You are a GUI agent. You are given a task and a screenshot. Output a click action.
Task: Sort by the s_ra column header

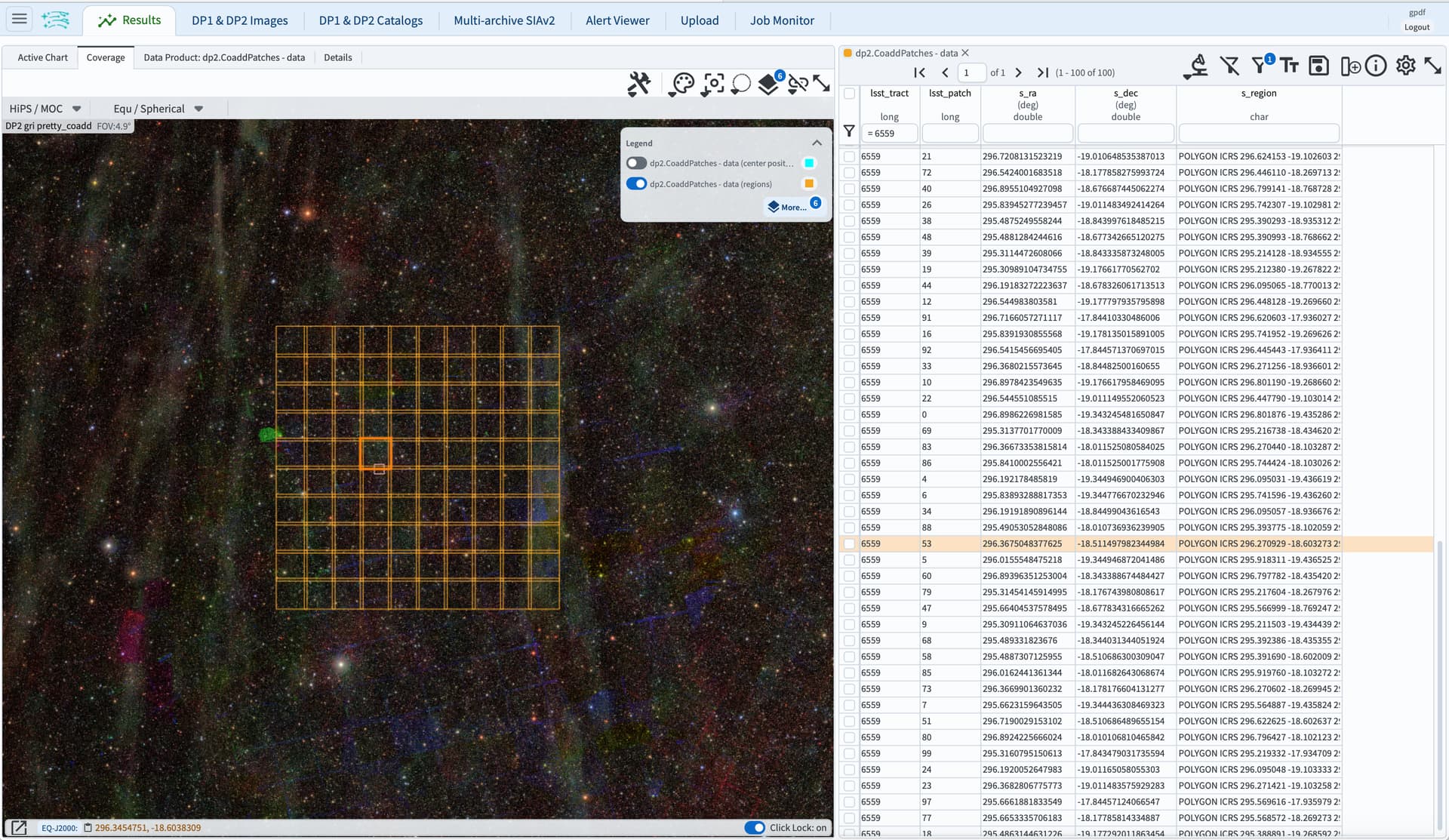coord(1027,94)
